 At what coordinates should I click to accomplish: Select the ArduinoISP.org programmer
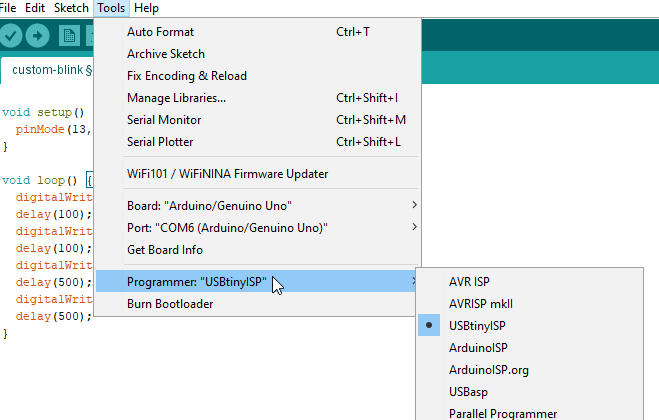tap(489, 369)
